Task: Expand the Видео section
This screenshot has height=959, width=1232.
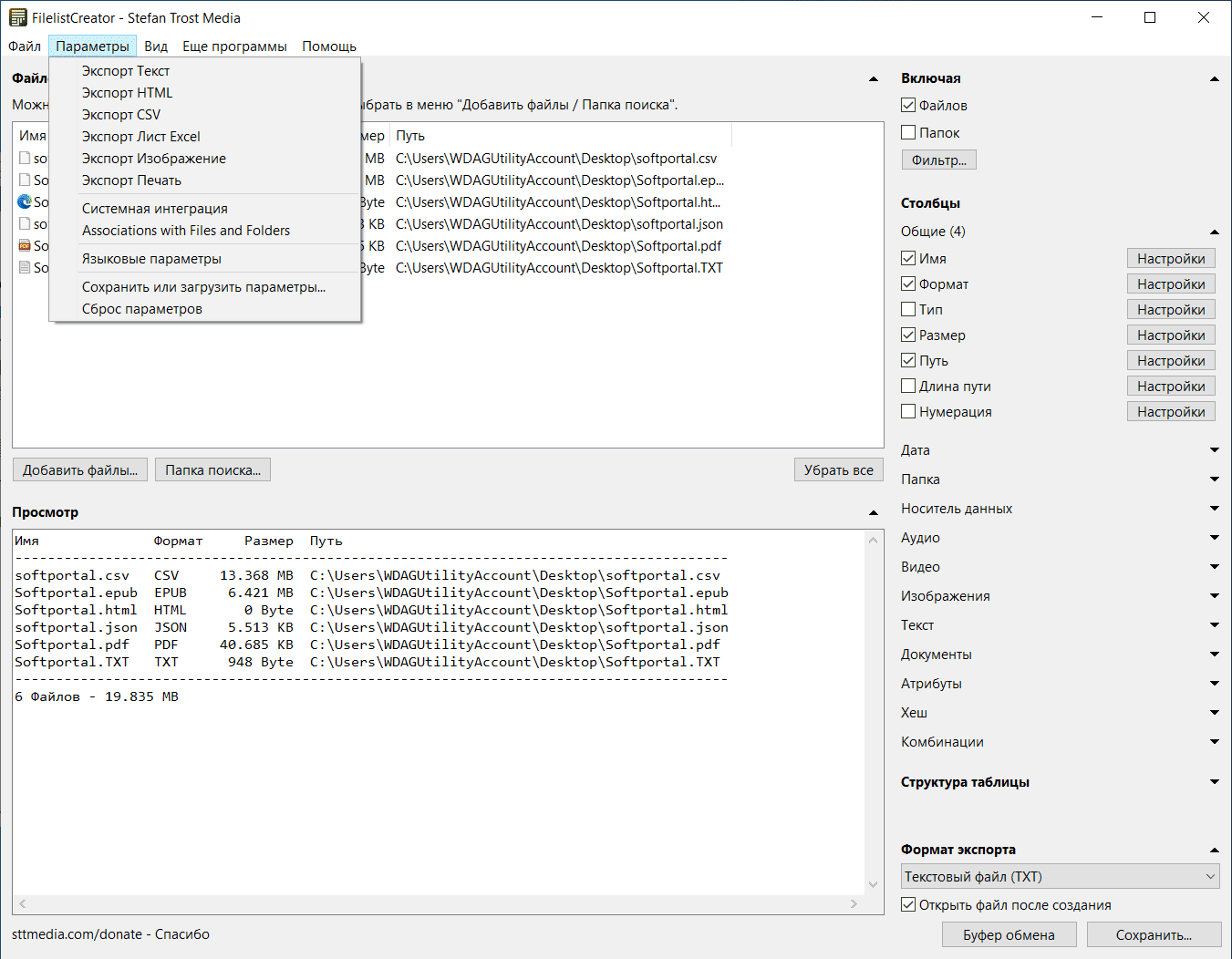Action: 1215,567
